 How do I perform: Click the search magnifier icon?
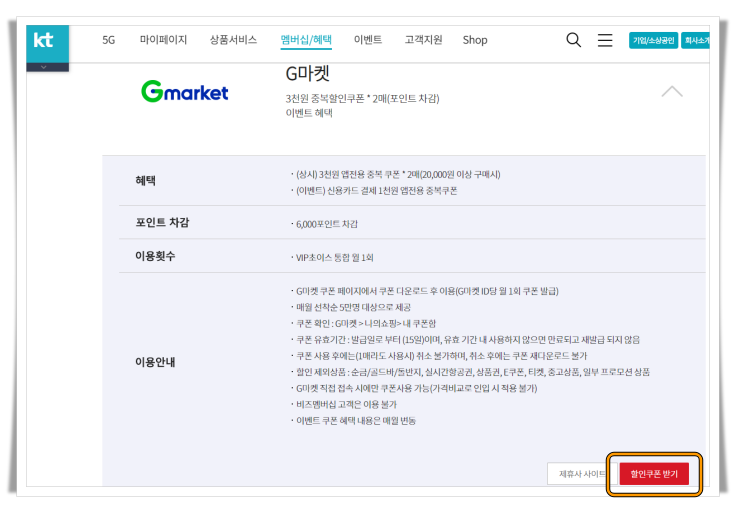[573, 40]
